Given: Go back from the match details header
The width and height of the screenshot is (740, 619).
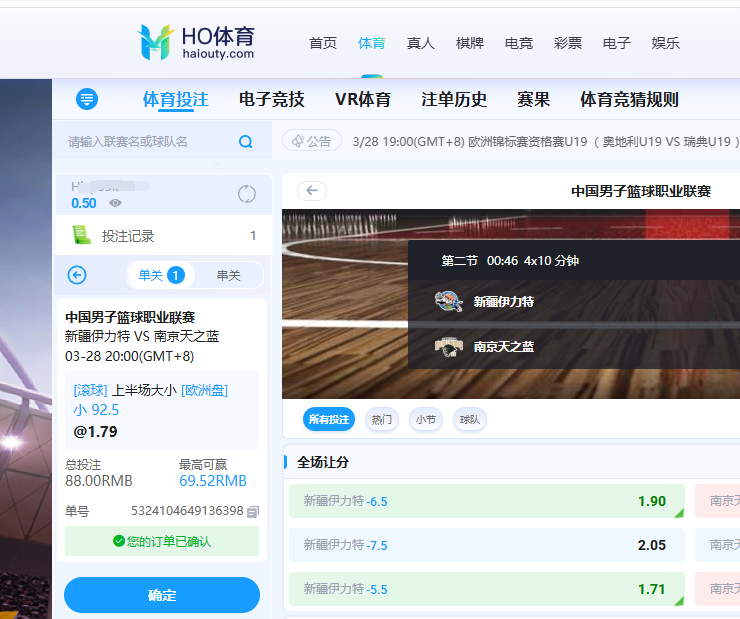Looking at the screenshot, I should [x=312, y=191].
